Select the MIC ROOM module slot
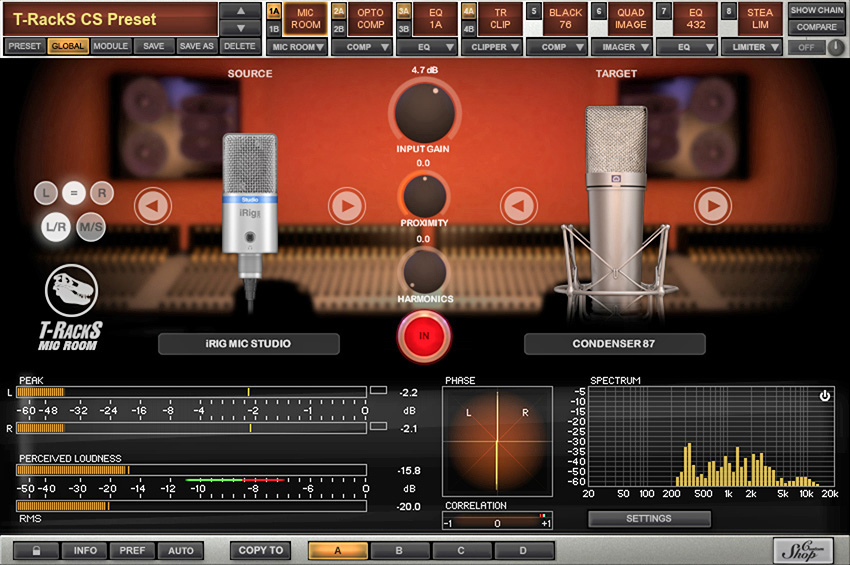The height and width of the screenshot is (565, 850). (x=305, y=19)
